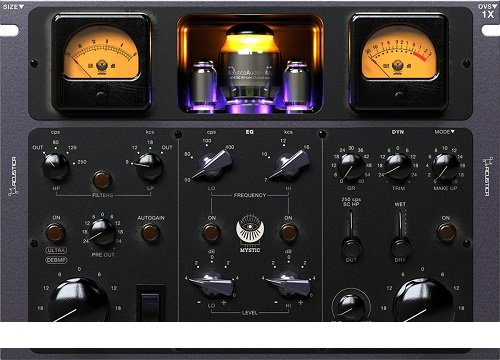Click the GR knob in DYN section
Screen dimensions: 500x360
pyautogui.click(x=351, y=166)
